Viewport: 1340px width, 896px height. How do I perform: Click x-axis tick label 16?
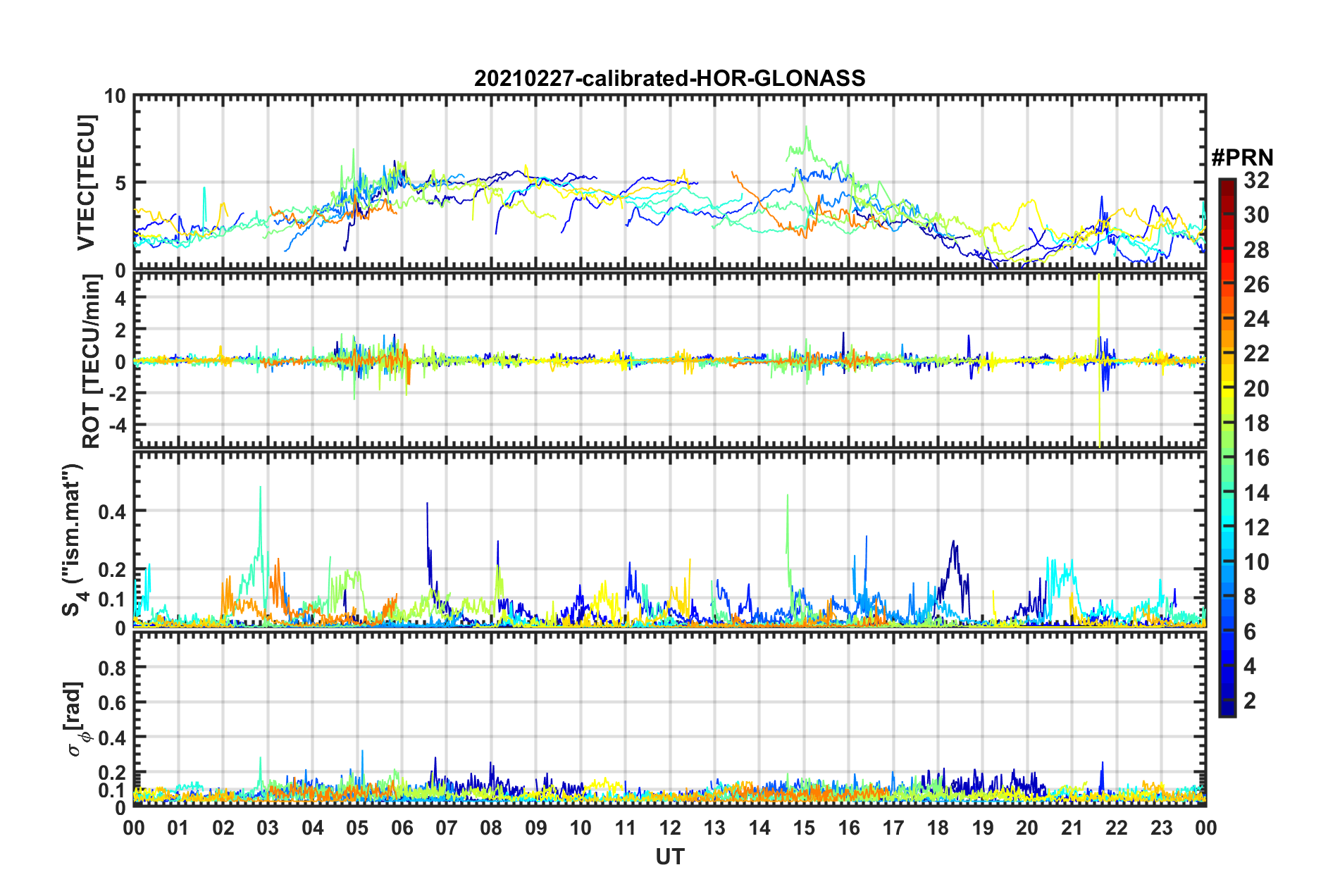tap(849, 828)
